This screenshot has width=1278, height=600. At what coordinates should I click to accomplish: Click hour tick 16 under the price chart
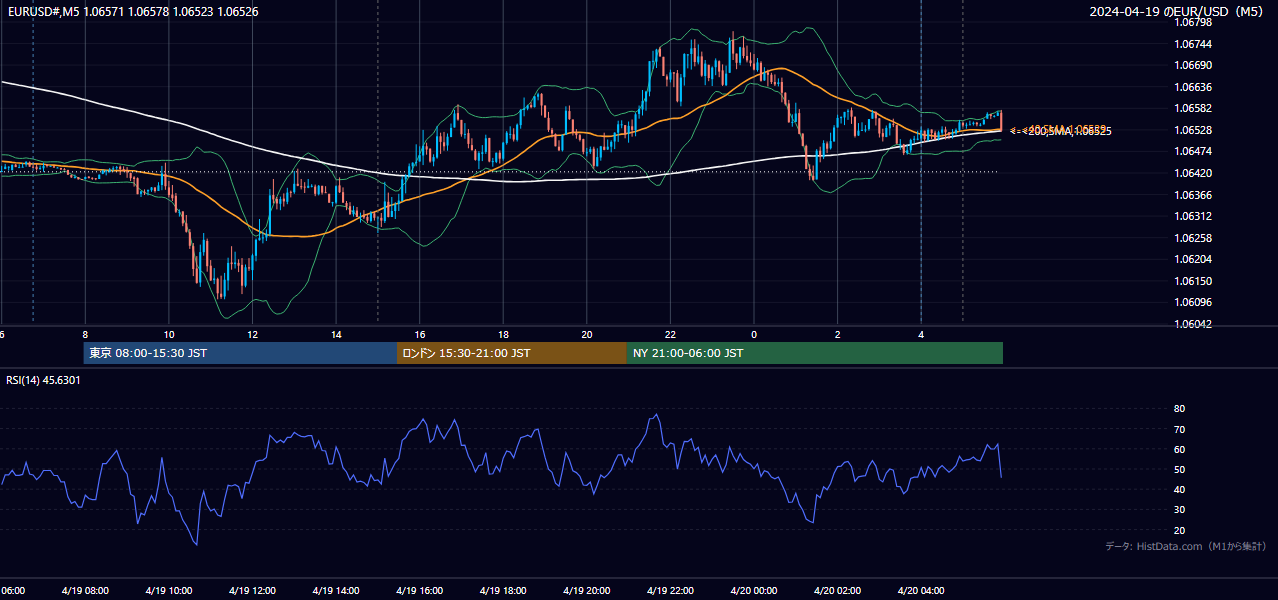(420, 334)
